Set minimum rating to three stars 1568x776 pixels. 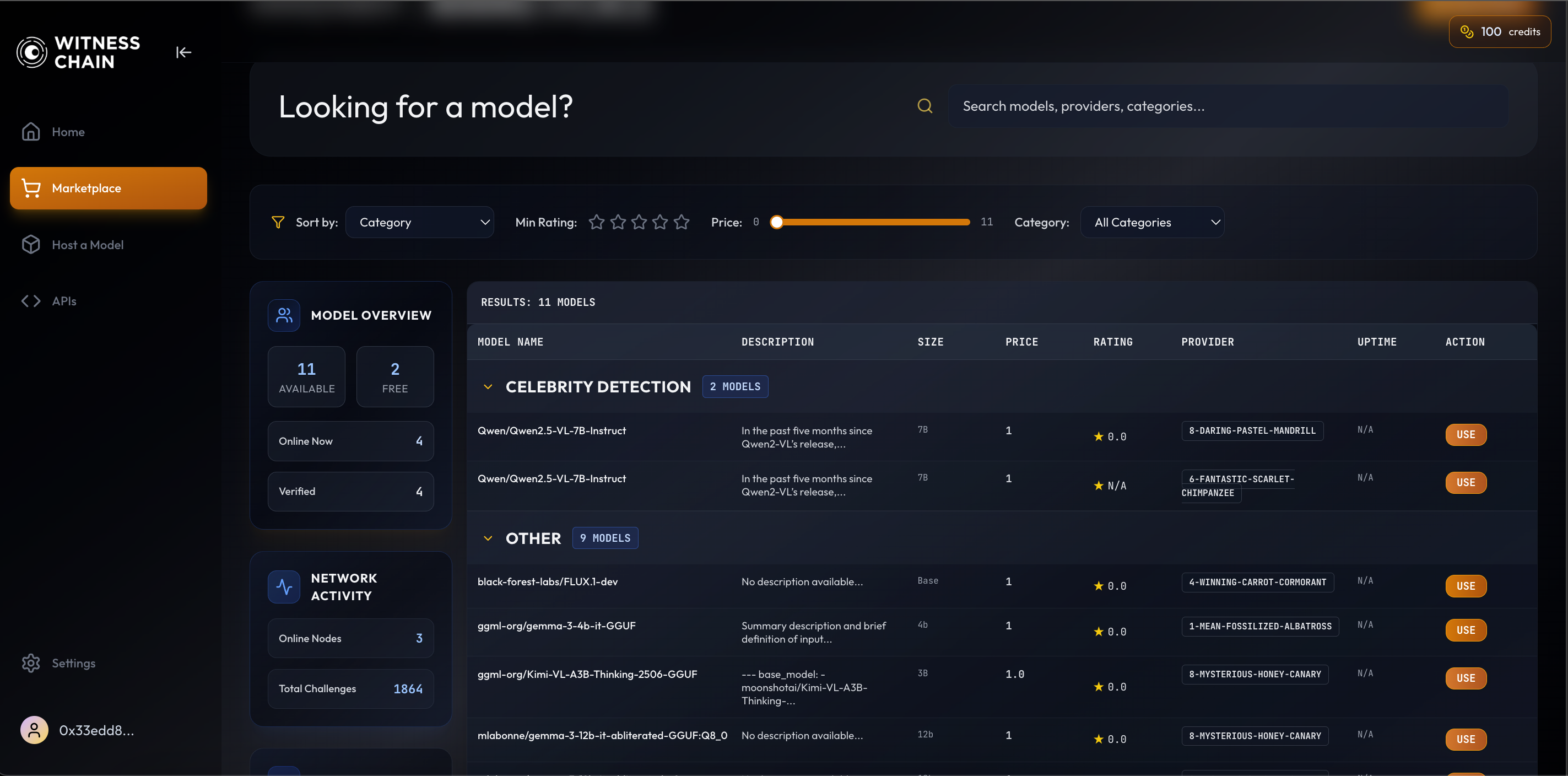click(639, 222)
